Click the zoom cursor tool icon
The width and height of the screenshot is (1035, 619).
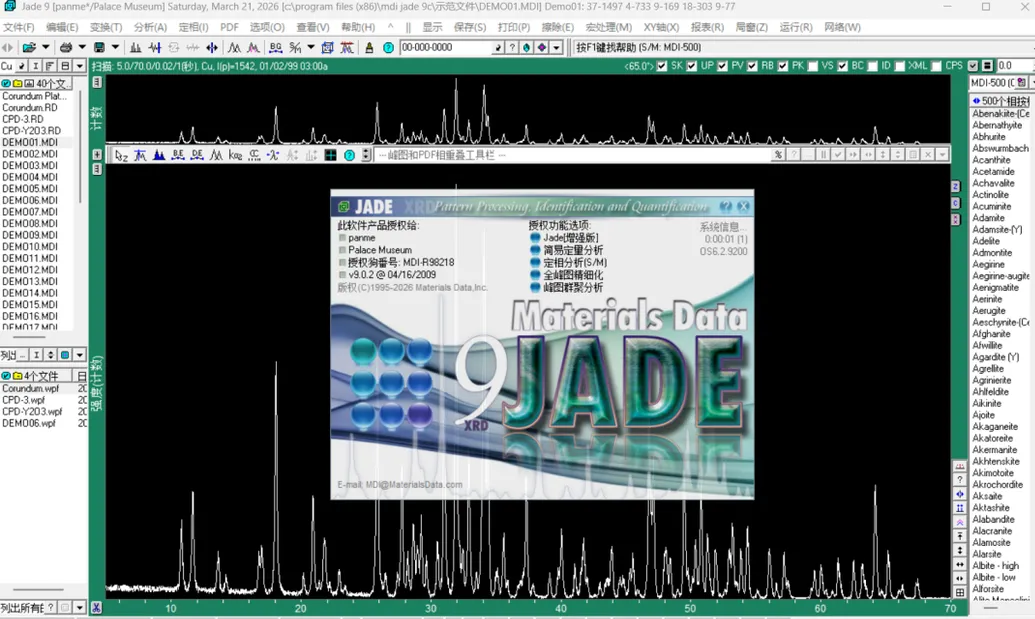121,155
